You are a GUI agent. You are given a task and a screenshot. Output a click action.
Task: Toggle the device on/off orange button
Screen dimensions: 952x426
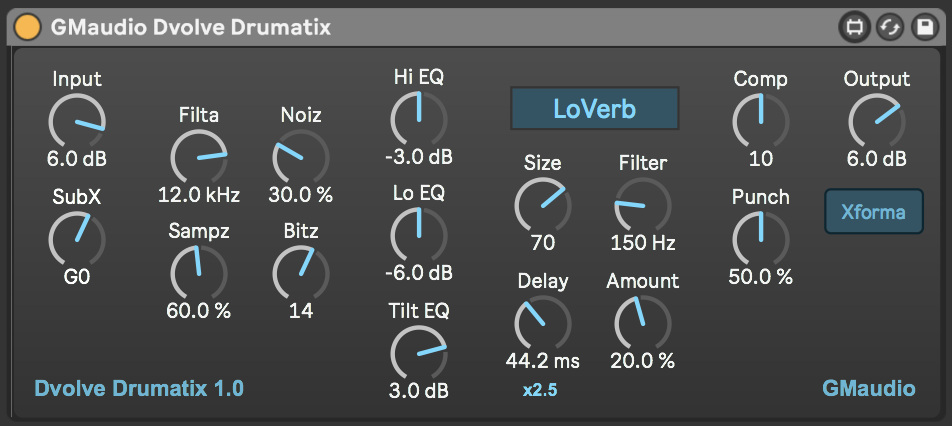[29, 27]
